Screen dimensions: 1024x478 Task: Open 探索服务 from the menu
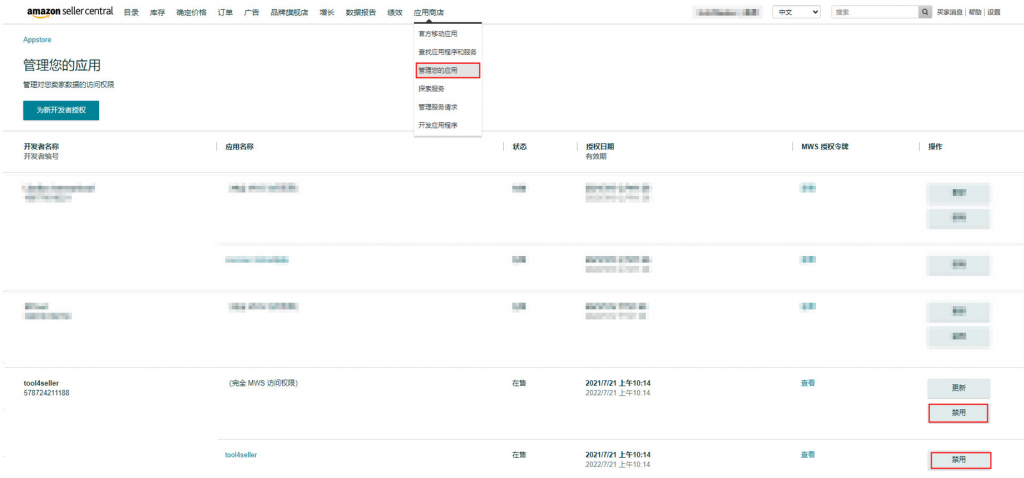[431, 89]
